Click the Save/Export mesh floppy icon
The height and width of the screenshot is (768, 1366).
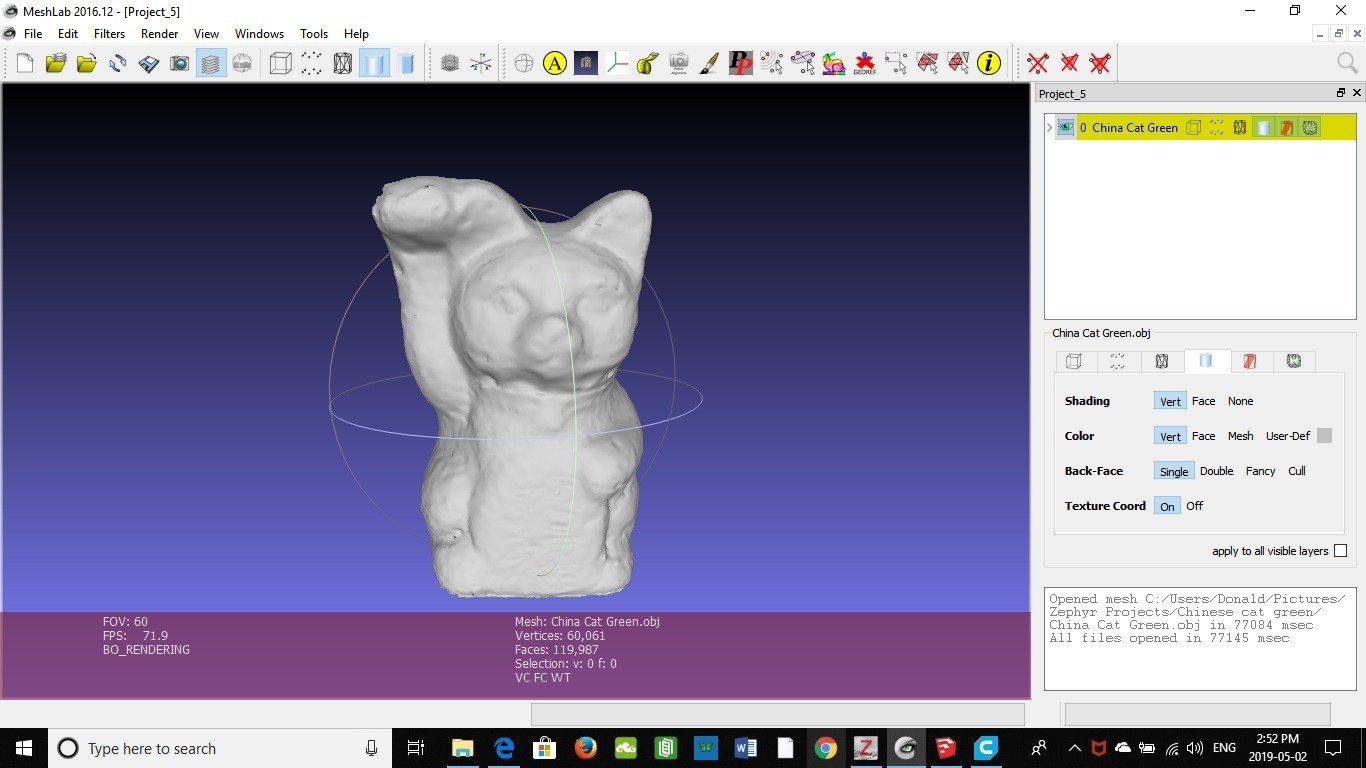click(149, 64)
